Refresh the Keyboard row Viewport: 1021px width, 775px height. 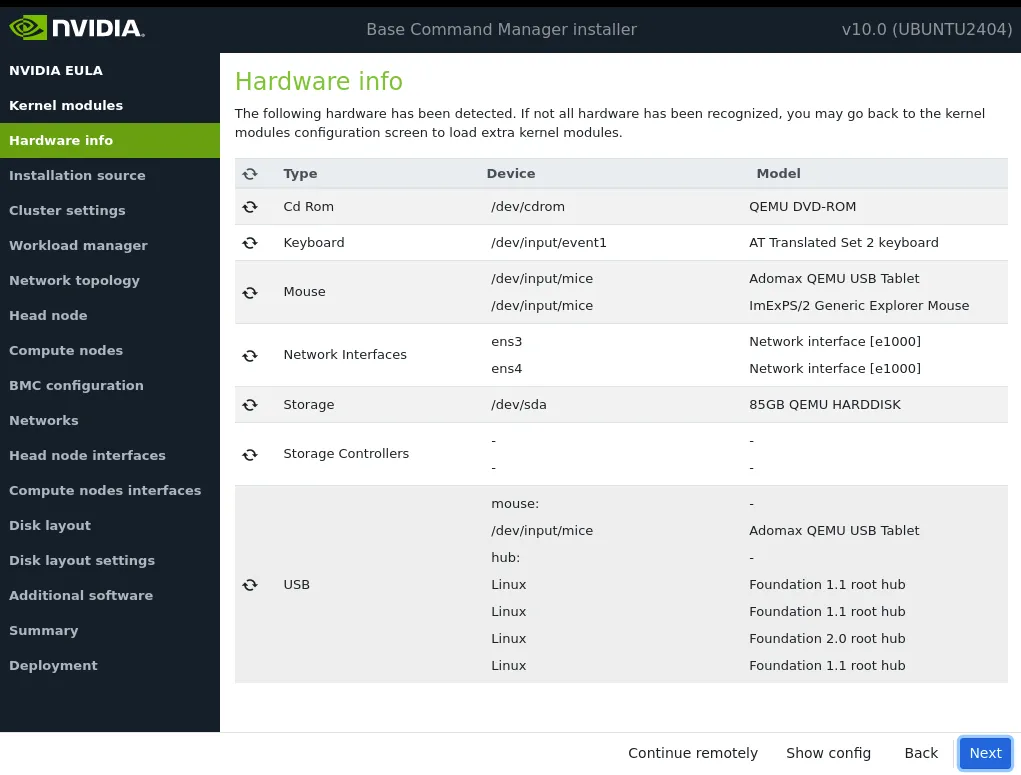coord(250,243)
